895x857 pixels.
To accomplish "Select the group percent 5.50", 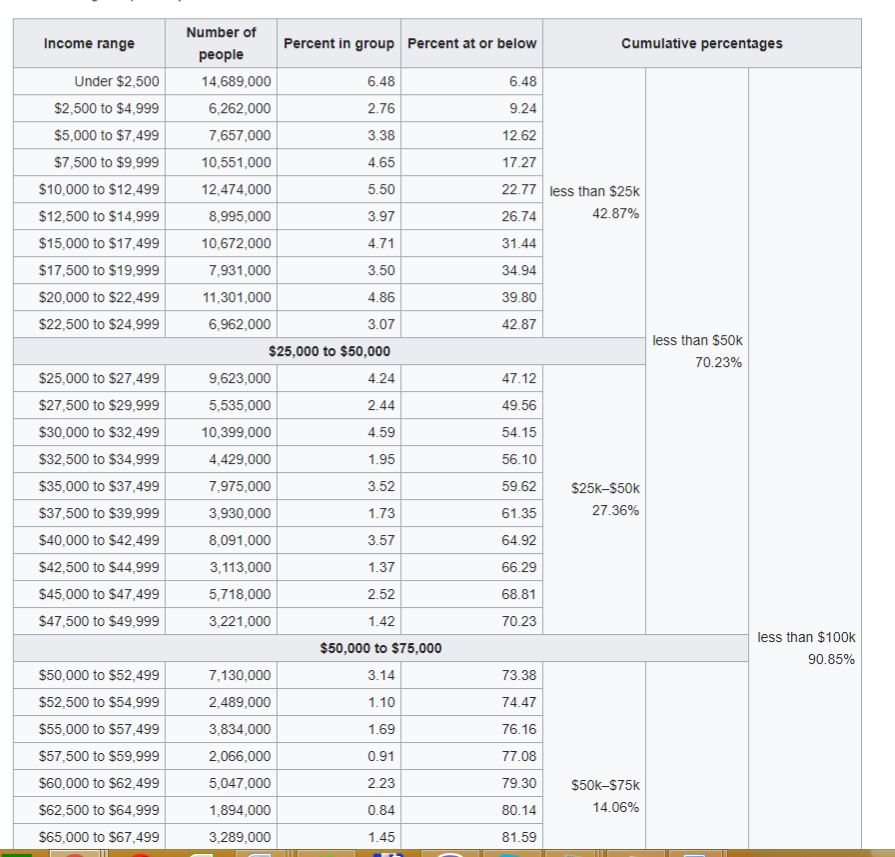I will [x=381, y=190].
